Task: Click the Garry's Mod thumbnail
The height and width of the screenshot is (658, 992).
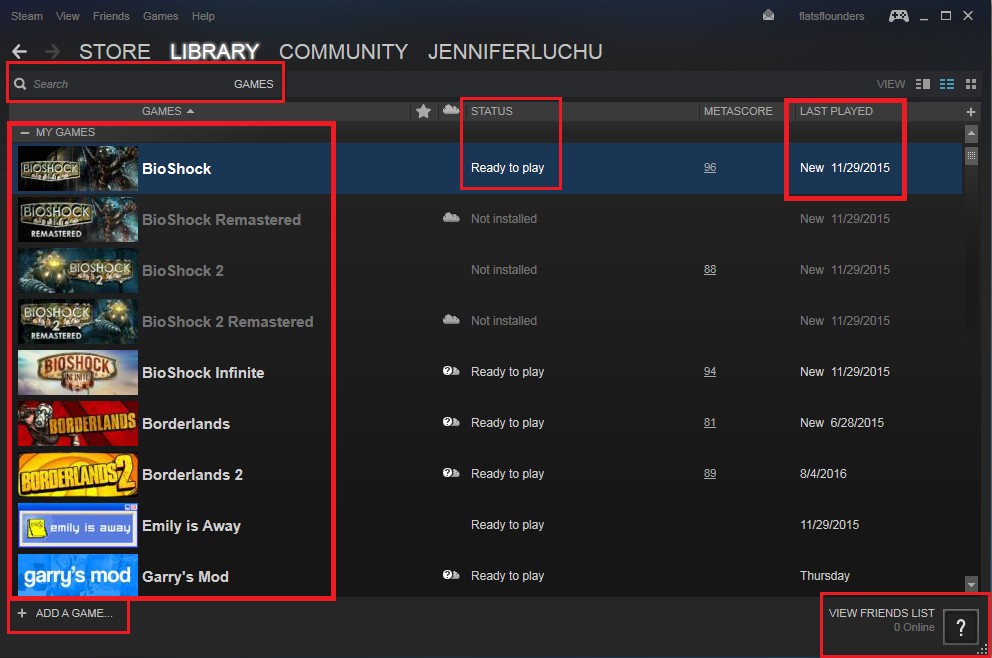Action: (x=78, y=575)
